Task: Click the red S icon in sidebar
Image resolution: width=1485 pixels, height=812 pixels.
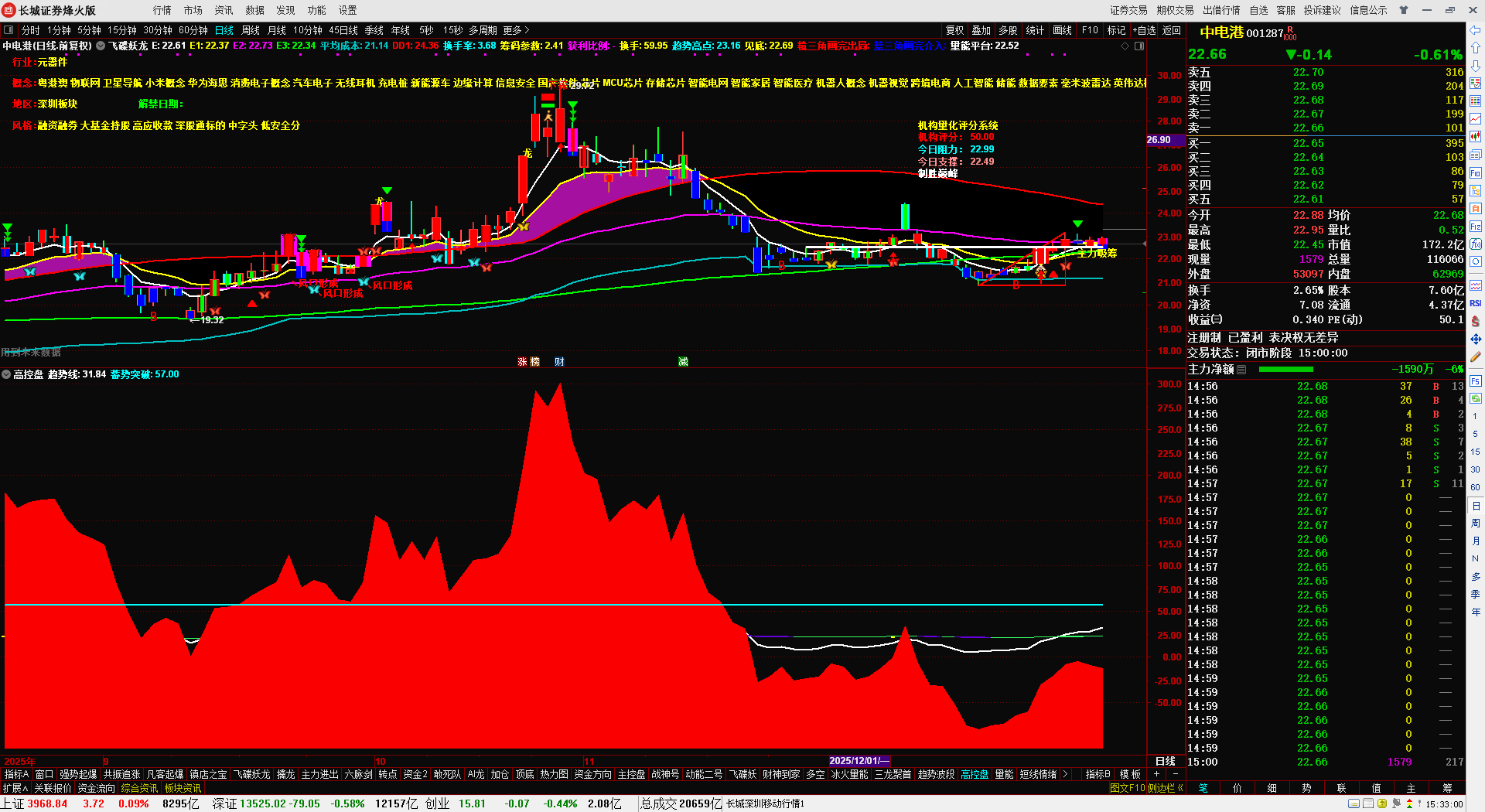Action: (x=1476, y=321)
